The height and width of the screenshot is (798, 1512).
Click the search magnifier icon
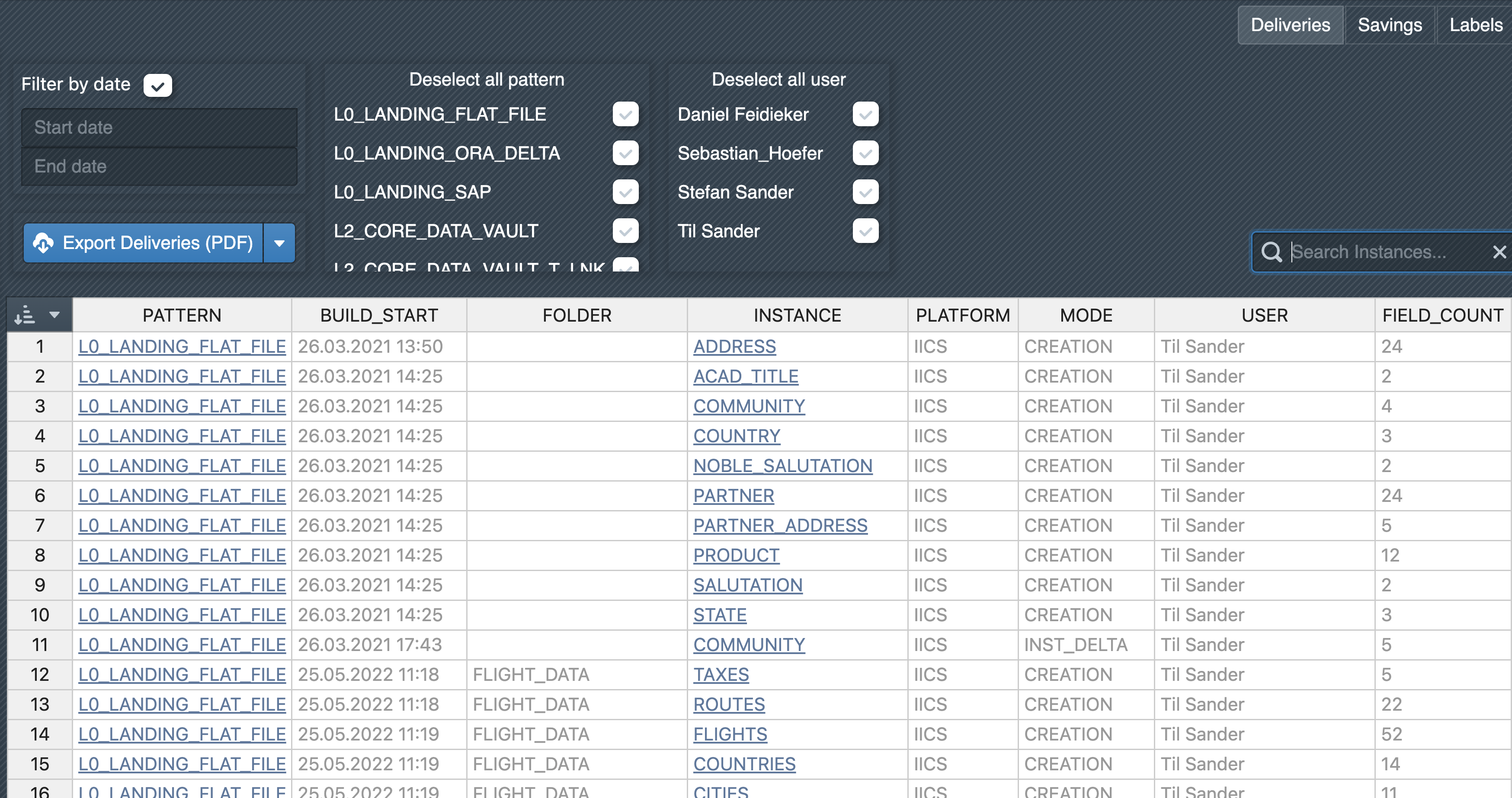[1272, 252]
